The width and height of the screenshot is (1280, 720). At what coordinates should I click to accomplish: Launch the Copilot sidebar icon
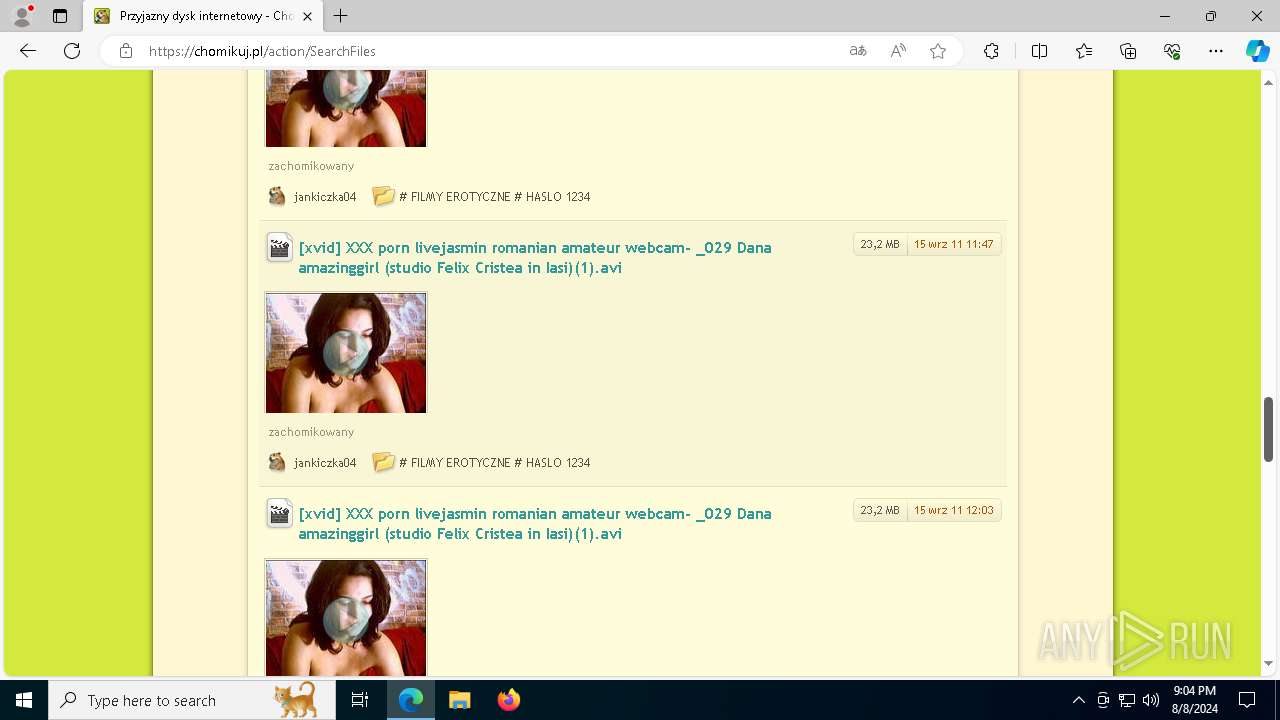1257,51
